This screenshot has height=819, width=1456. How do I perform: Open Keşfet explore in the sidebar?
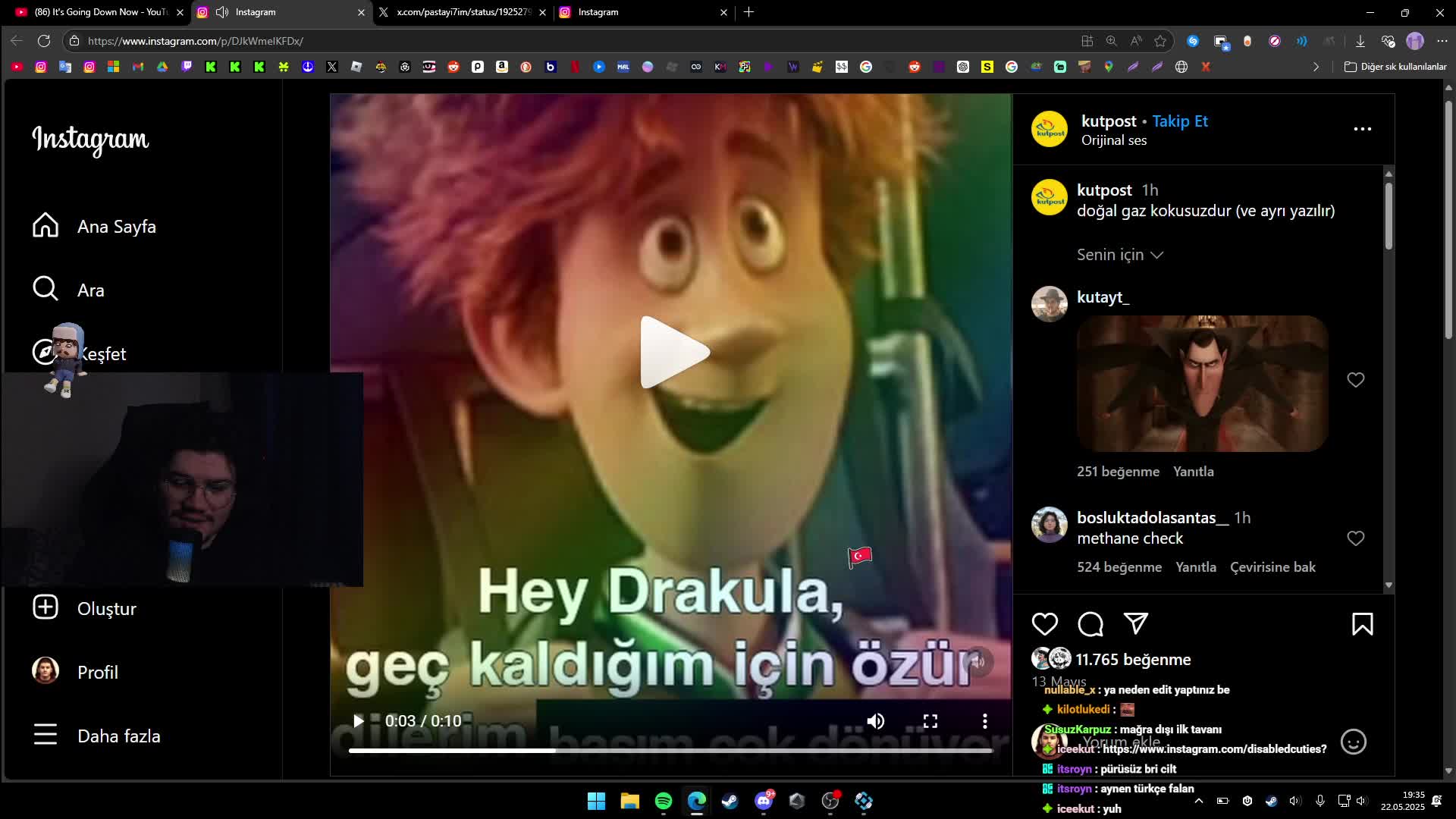tap(79, 353)
